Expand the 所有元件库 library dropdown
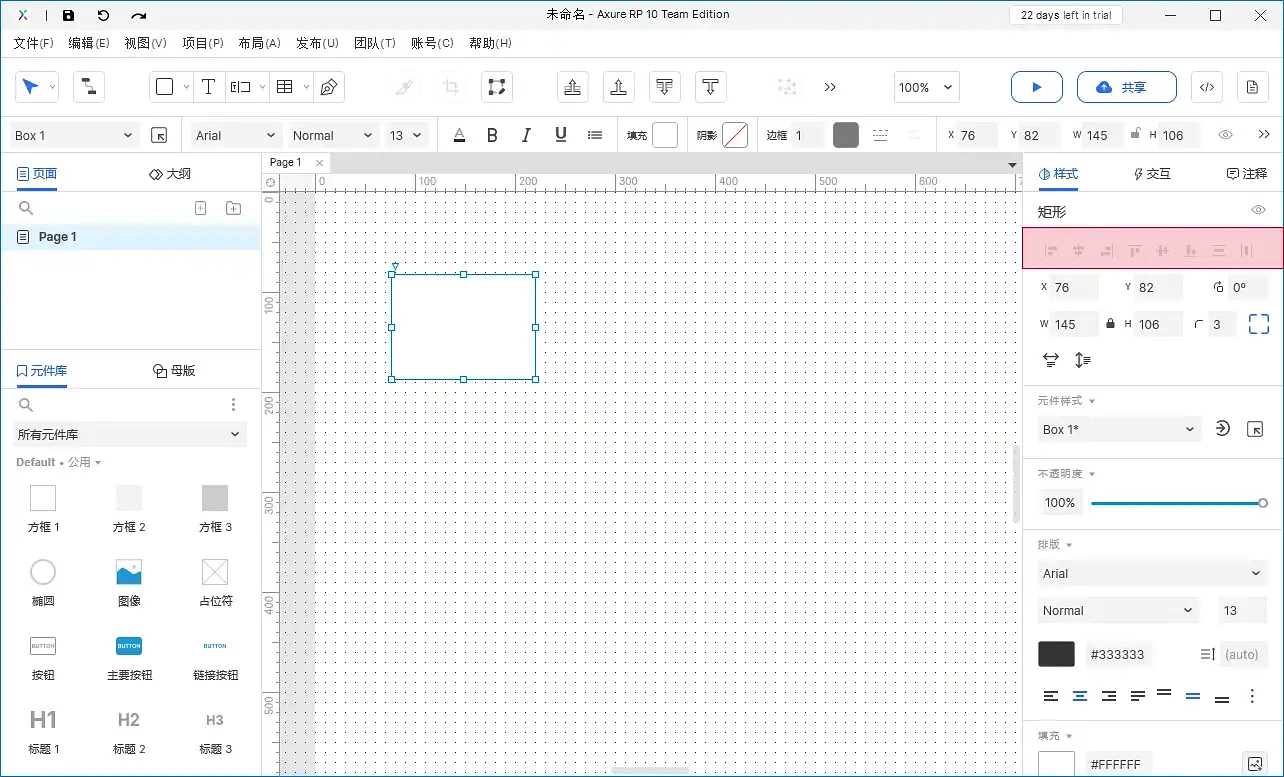Image resolution: width=1284 pixels, height=777 pixels. [x=130, y=434]
